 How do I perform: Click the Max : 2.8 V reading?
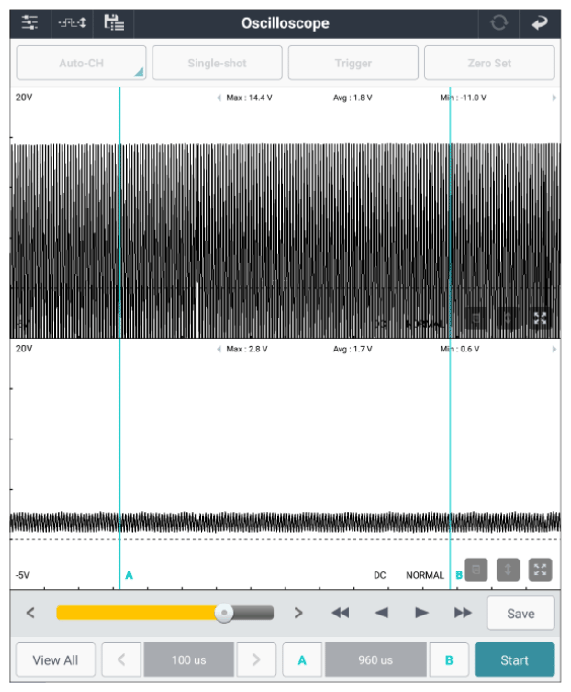click(247, 349)
